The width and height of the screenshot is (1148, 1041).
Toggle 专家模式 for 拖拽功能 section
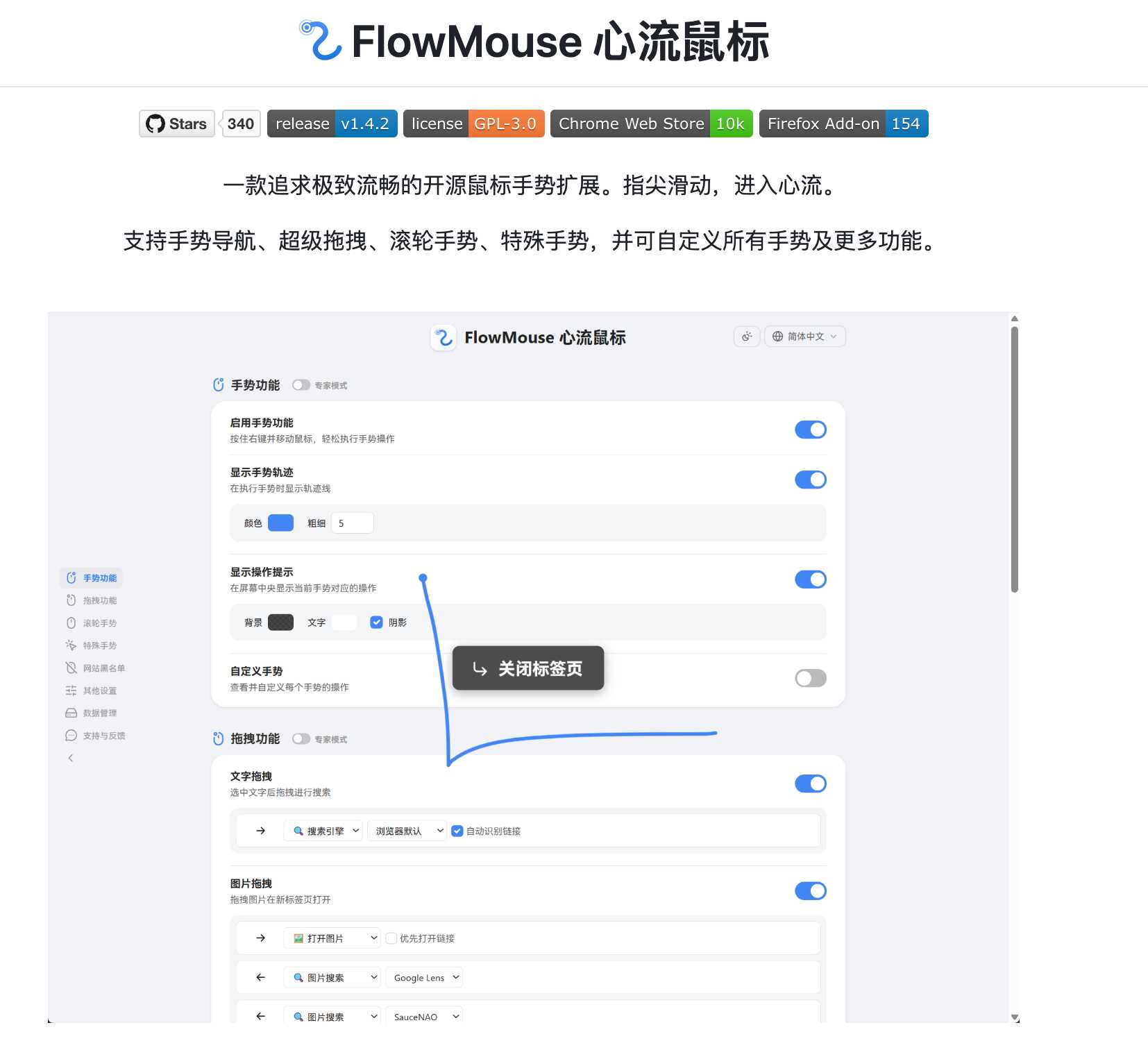point(301,739)
